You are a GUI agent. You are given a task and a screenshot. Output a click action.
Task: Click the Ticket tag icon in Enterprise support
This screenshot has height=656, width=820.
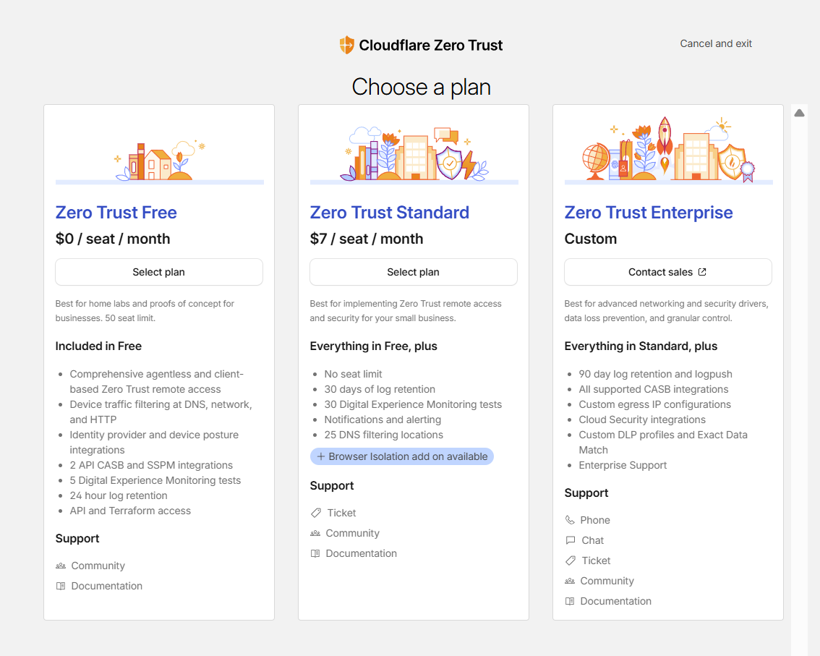[x=571, y=561]
